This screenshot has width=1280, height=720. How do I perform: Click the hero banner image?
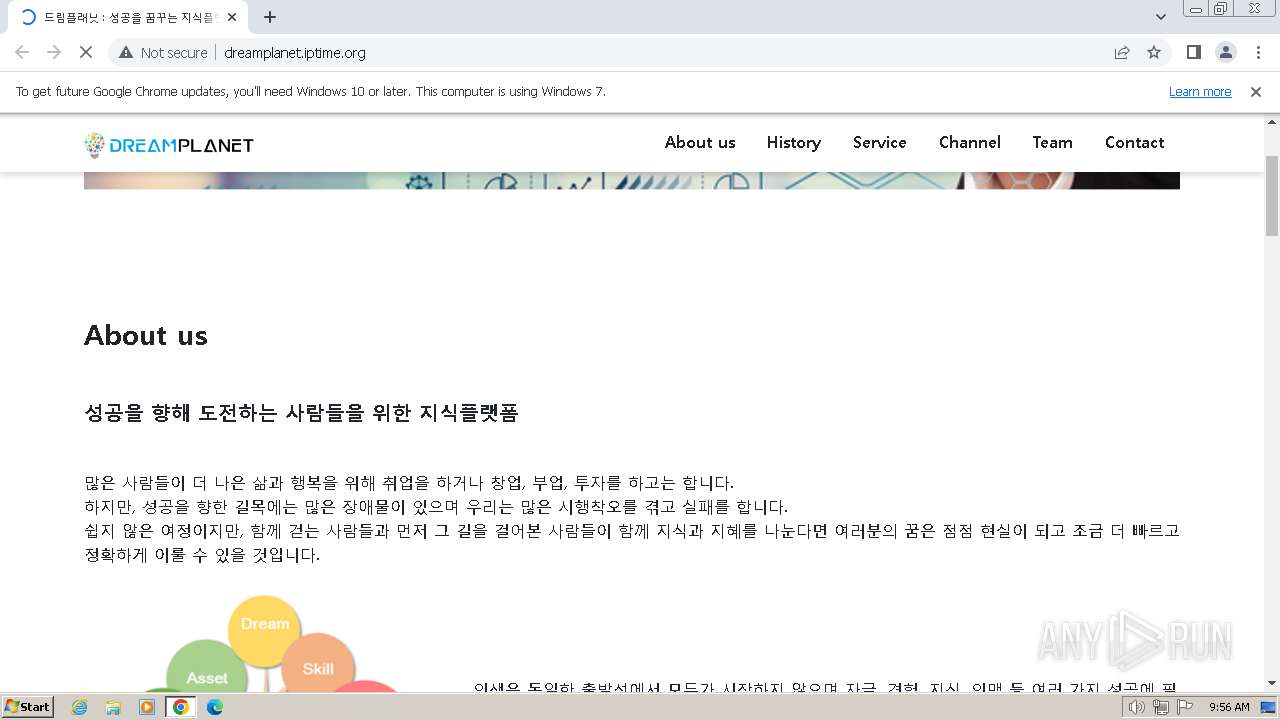(x=632, y=180)
